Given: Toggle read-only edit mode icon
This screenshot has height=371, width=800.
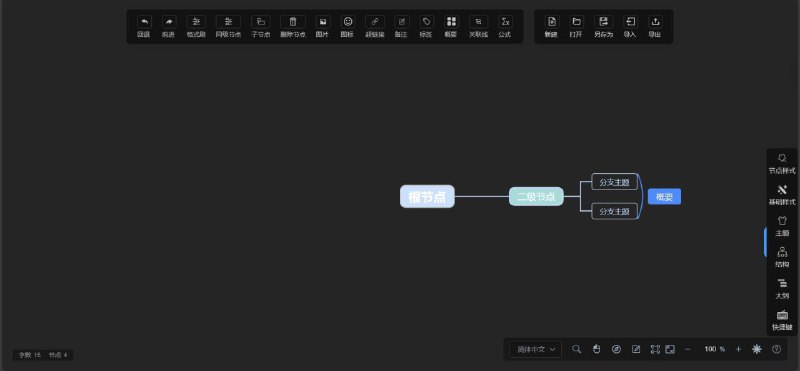Looking at the screenshot, I should (x=636, y=349).
